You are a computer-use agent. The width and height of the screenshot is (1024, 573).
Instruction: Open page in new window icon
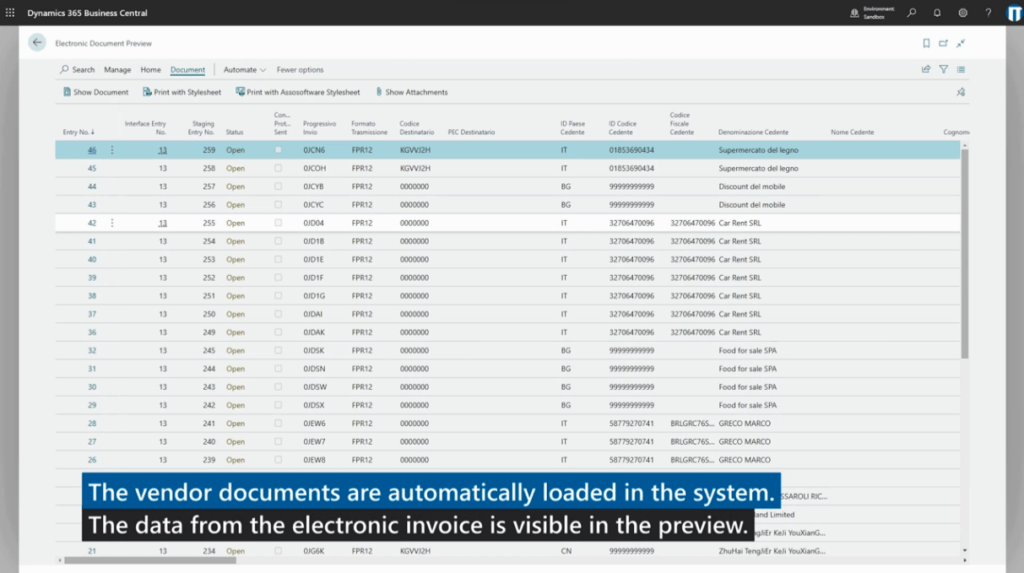coord(943,43)
